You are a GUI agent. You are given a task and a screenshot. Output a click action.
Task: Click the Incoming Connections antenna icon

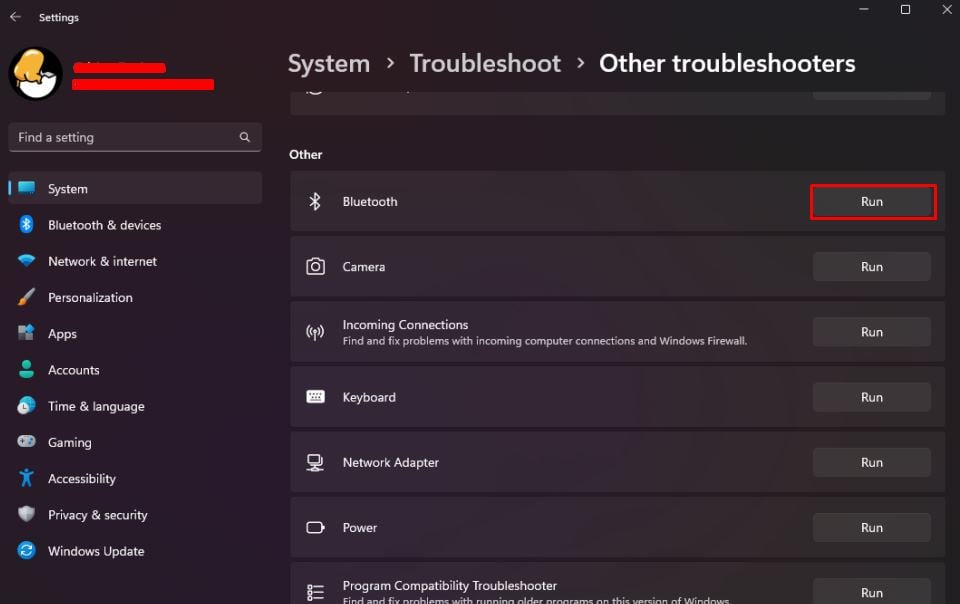315,332
